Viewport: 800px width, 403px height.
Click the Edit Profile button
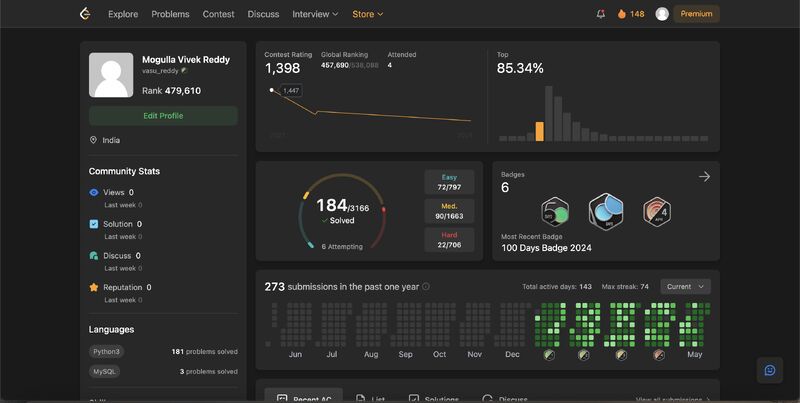[x=163, y=116]
